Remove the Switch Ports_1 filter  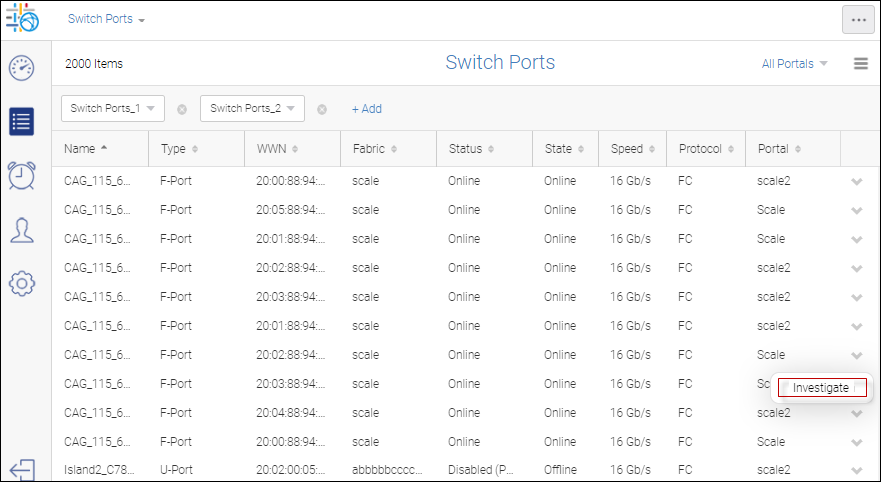pyautogui.click(x=182, y=109)
